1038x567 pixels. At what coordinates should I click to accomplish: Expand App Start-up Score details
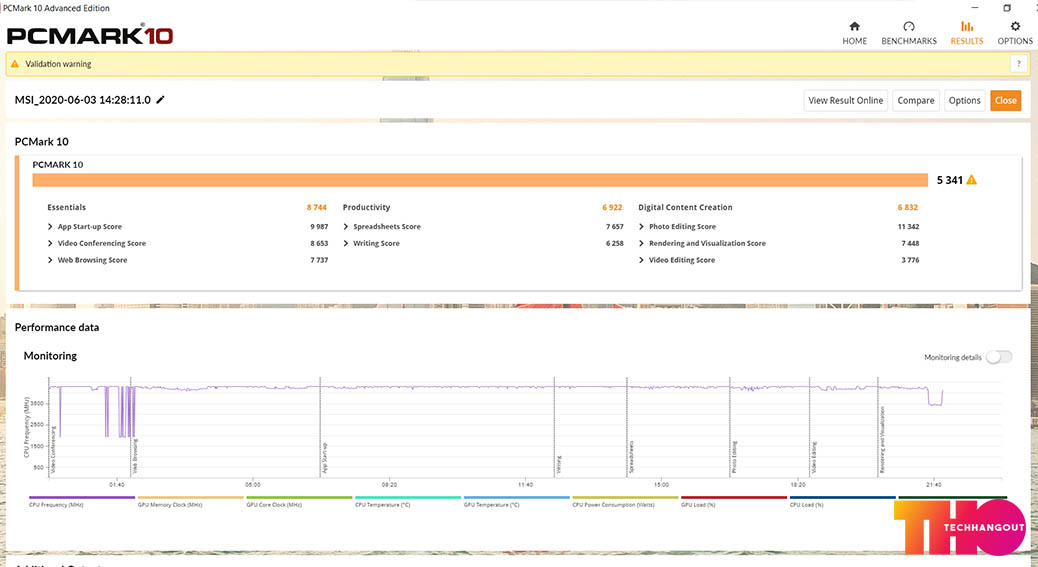(x=50, y=226)
